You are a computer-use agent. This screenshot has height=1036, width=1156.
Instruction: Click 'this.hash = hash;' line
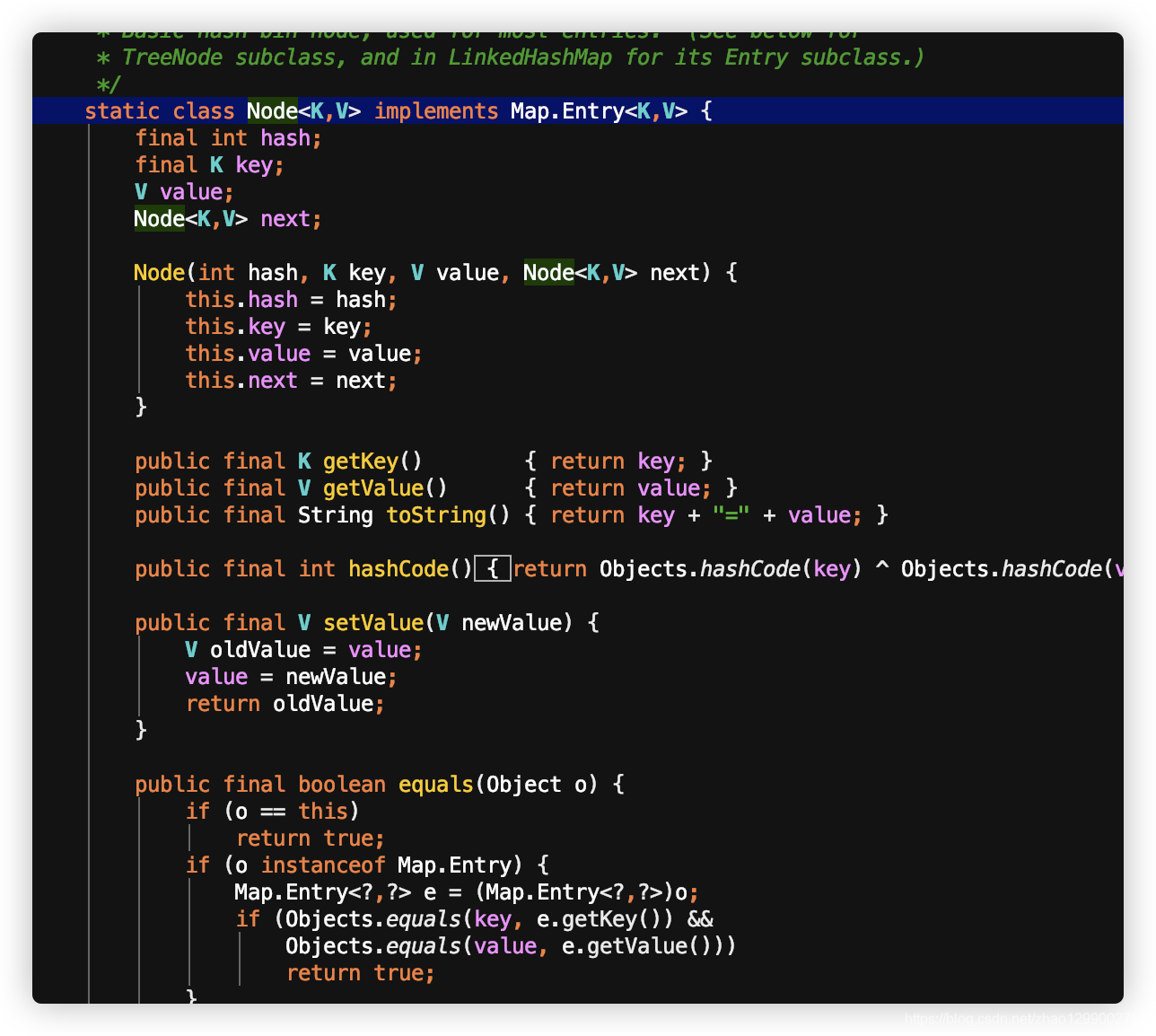[291, 299]
